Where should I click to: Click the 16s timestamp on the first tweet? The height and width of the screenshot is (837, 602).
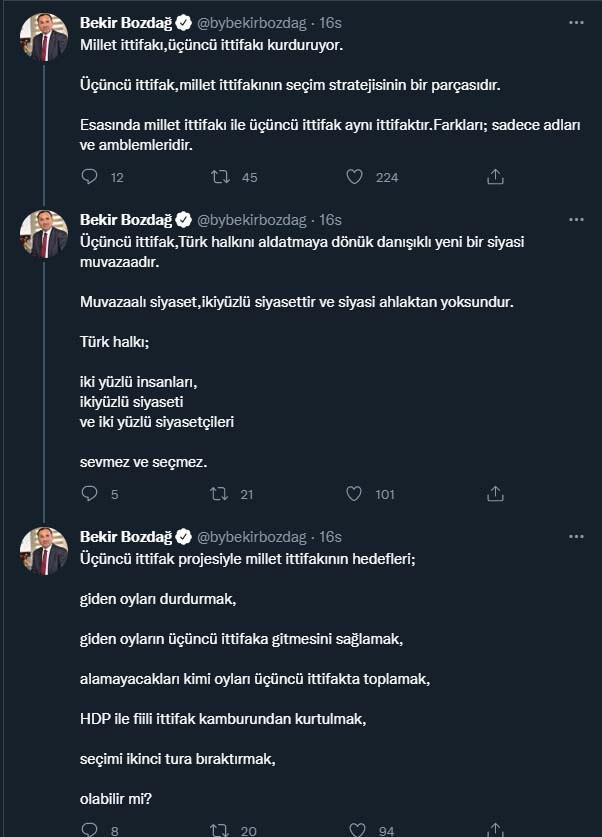330,22
